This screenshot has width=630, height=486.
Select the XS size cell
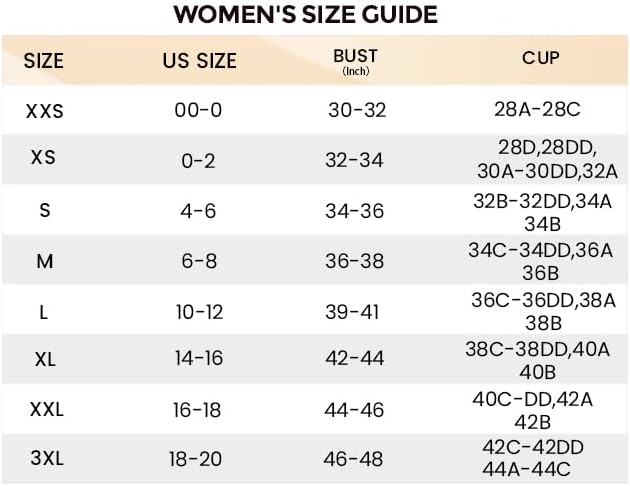coord(43,158)
